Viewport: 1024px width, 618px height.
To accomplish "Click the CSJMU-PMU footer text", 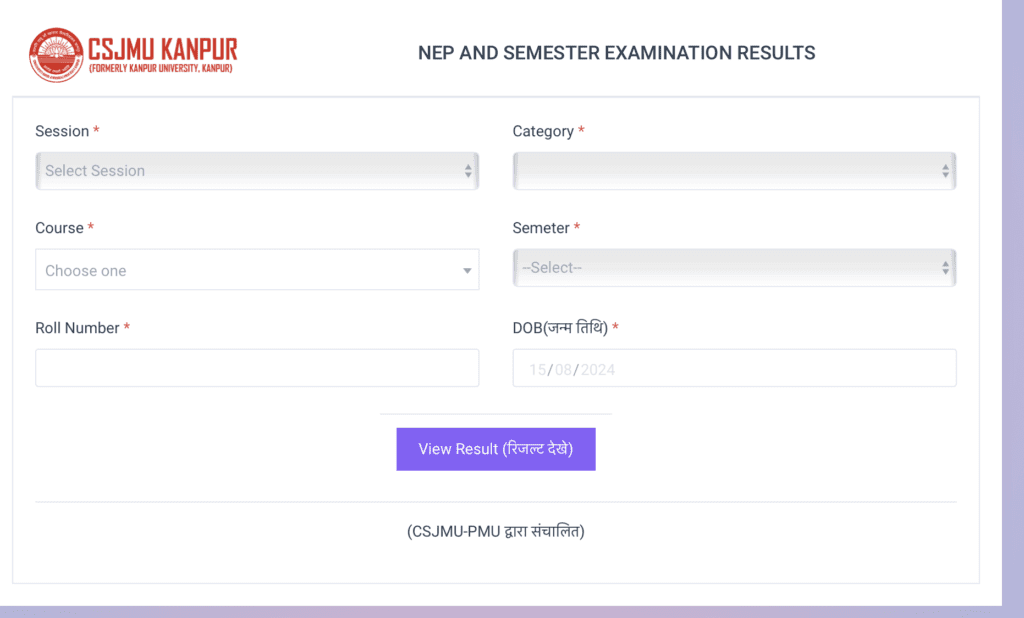I will (496, 531).
